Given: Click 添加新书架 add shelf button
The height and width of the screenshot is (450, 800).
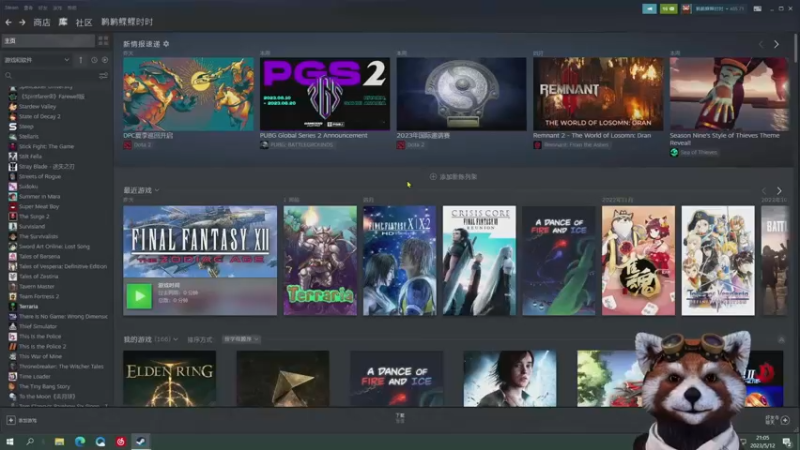Looking at the screenshot, I should pyautogui.click(x=453, y=177).
